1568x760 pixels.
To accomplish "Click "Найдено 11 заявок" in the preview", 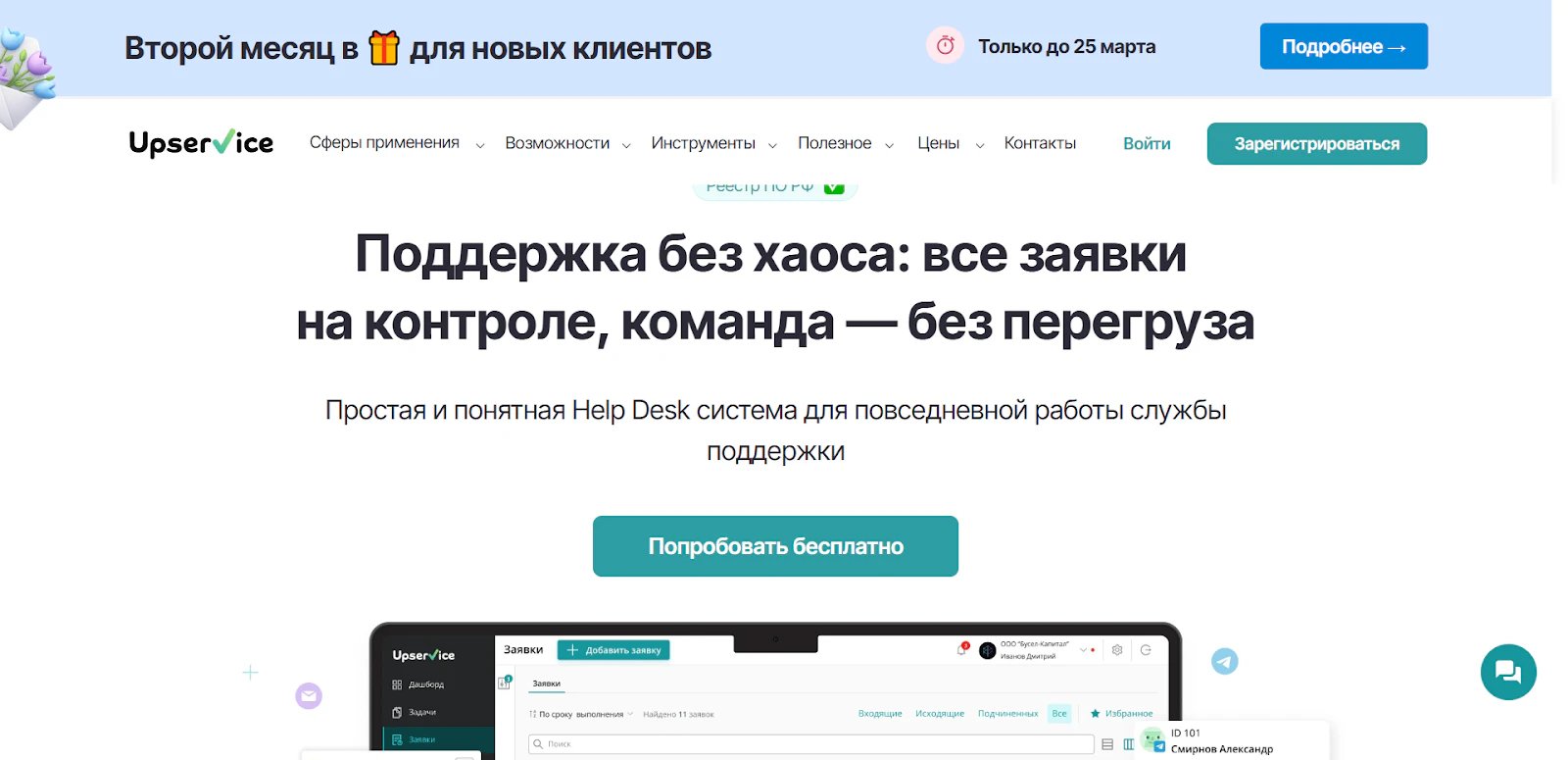I will coord(678,714).
